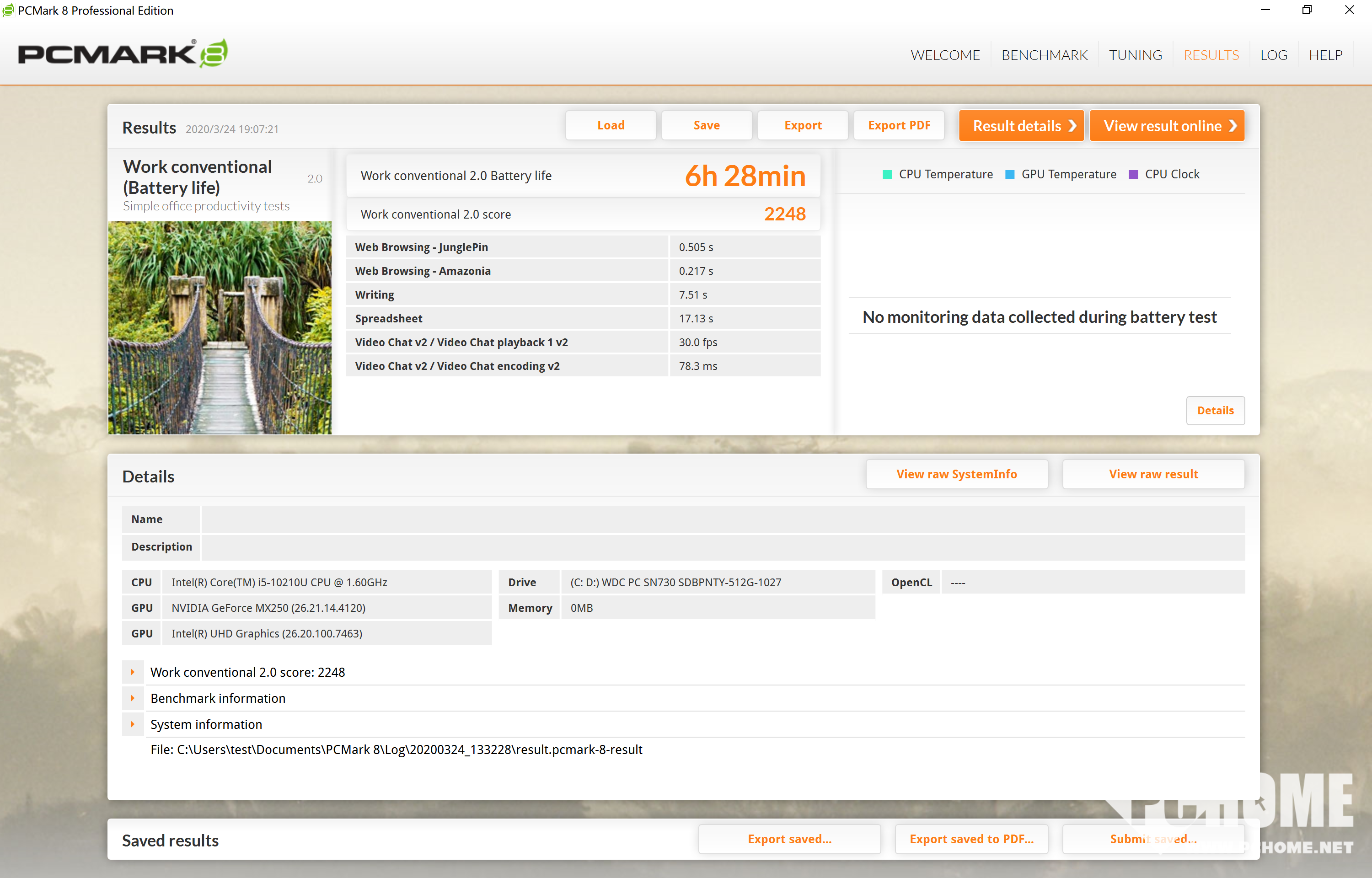Viewport: 1372px width, 878px height.
Task: Restore down the PCMark 8 window
Action: (x=1307, y=10)
